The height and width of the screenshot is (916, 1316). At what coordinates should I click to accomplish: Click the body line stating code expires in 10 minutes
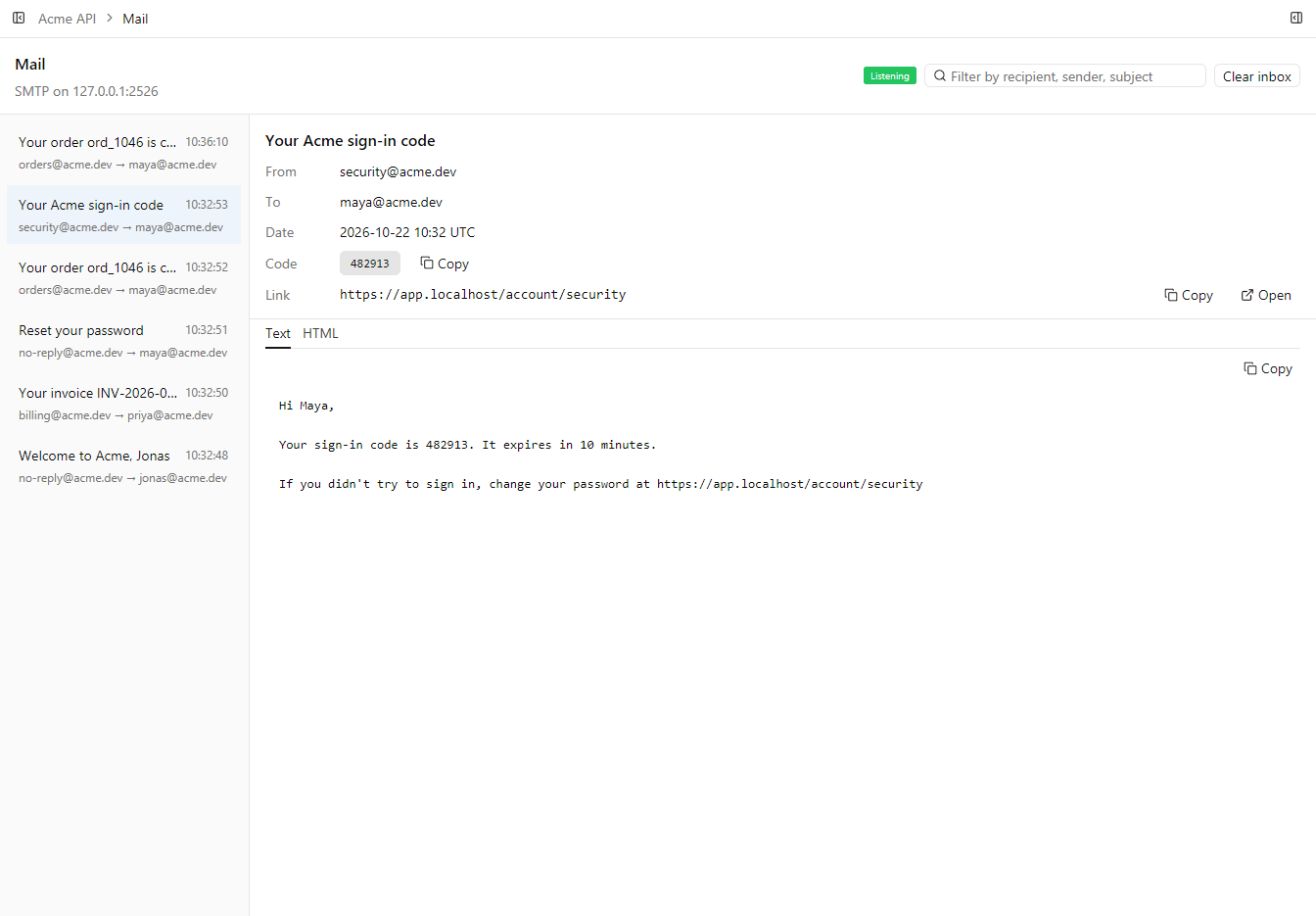[x=468, y=445]
